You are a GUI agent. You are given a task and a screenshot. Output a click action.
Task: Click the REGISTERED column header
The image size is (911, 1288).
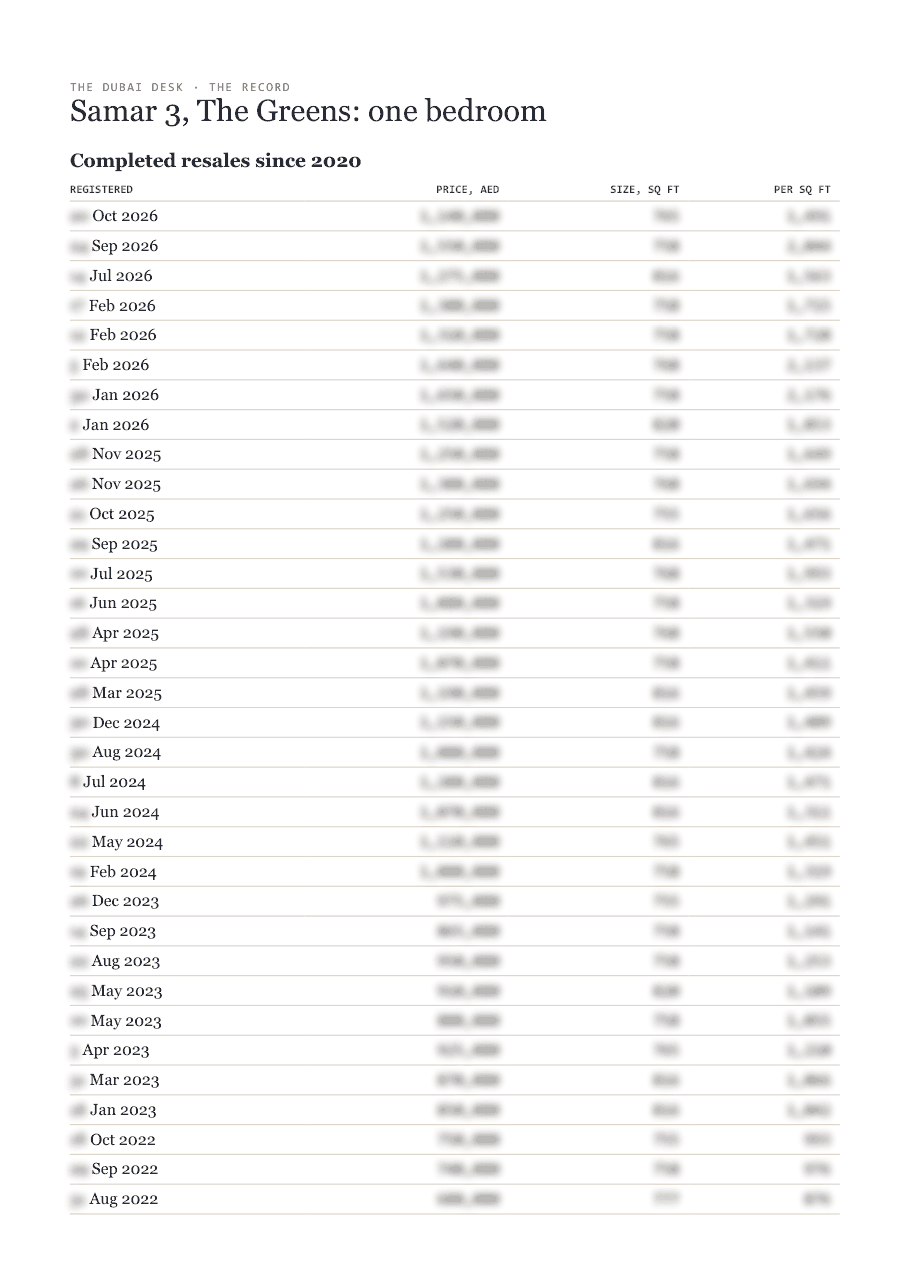[x=101, y=189]
